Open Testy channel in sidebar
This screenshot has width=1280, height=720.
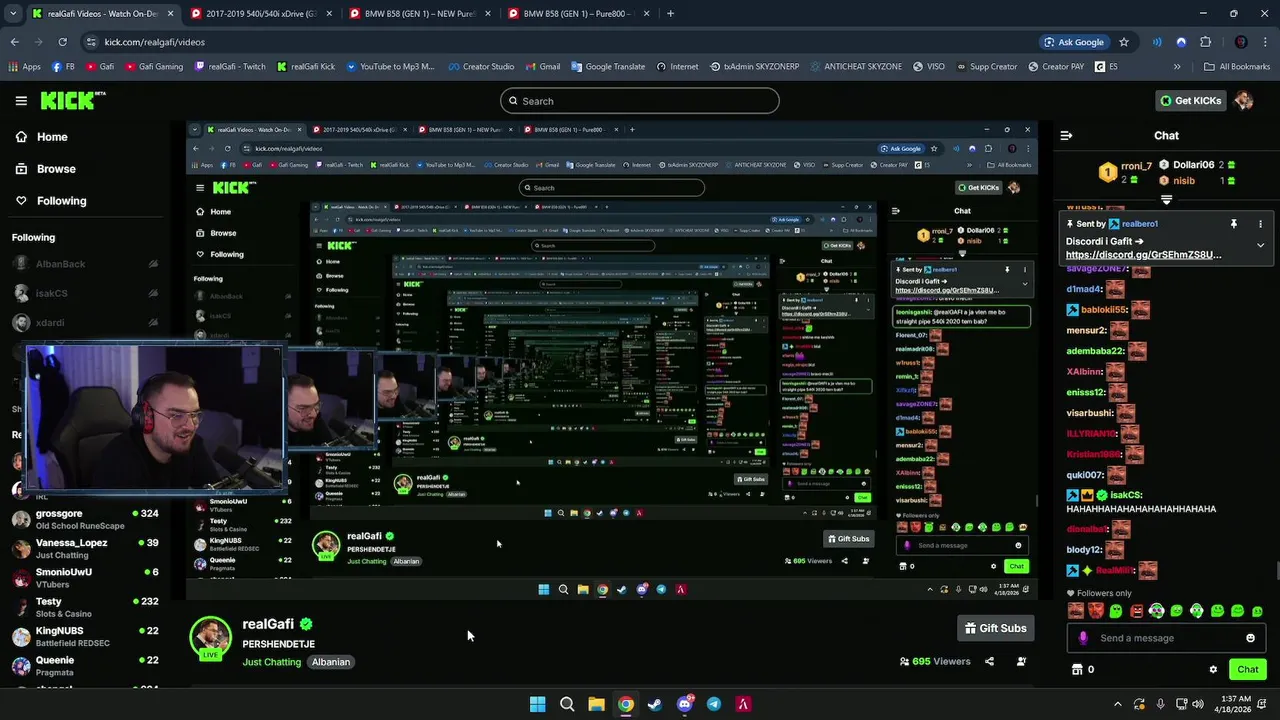[83, 607]
